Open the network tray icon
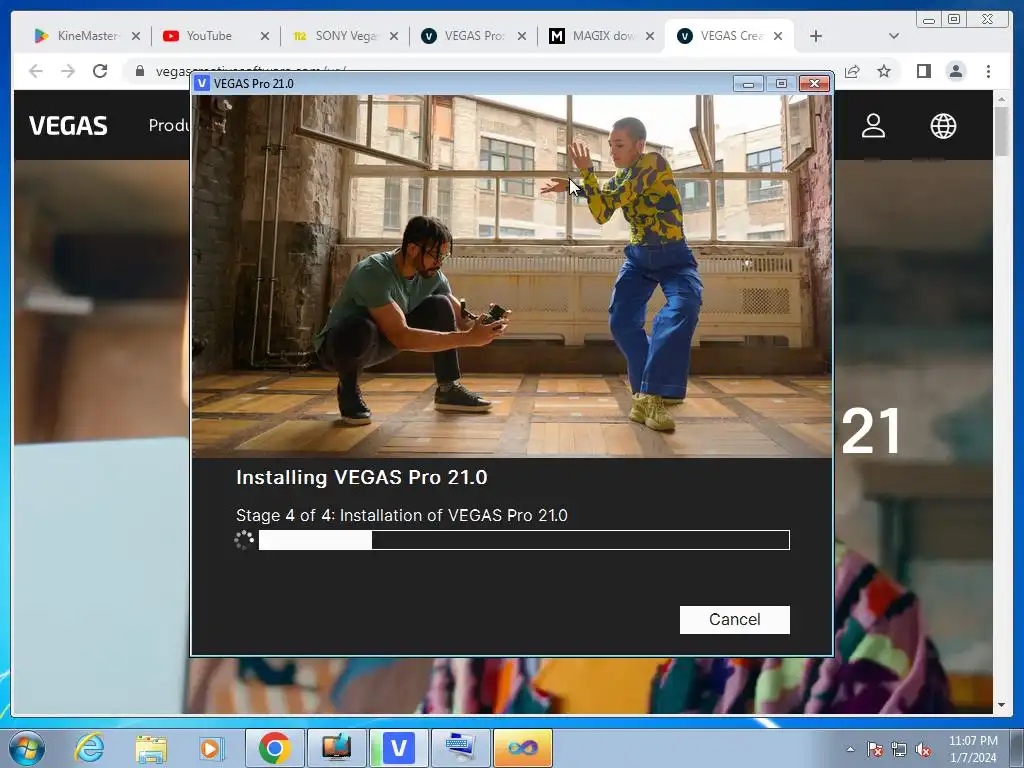 (x=899, y=749)
